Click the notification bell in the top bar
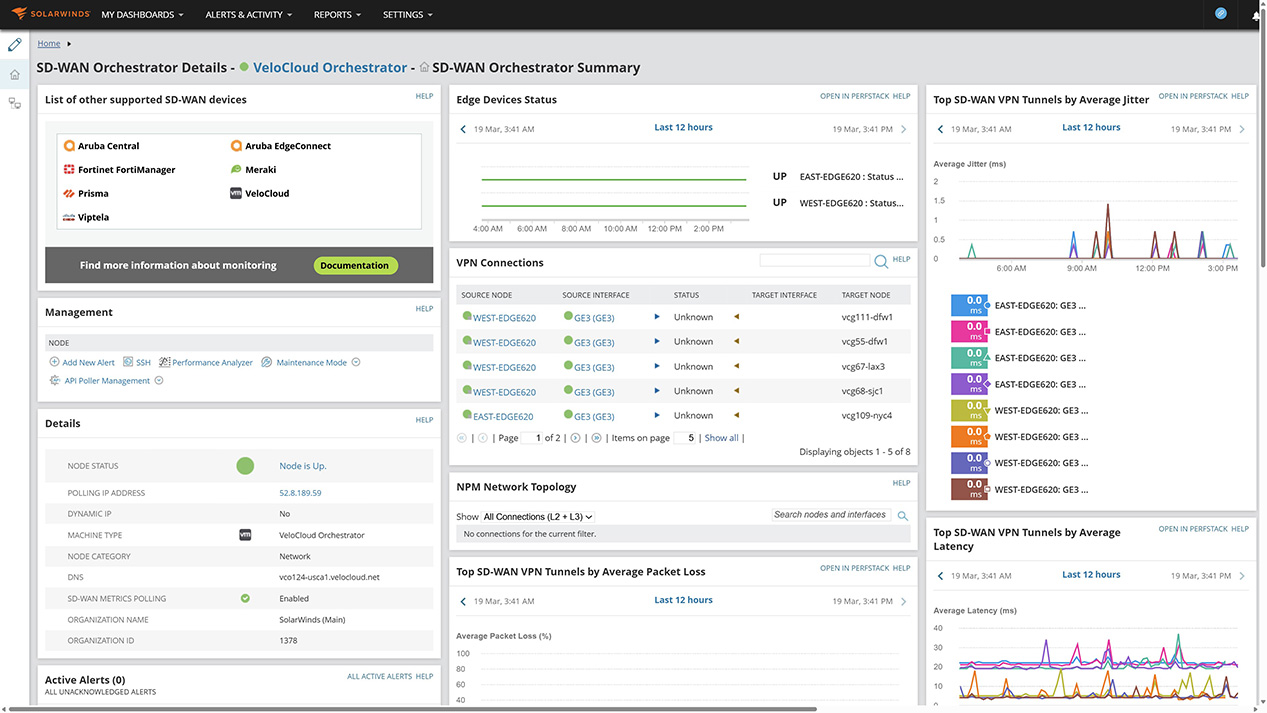Image resolution: width=1267 pixels, height=713 pixels. 1255,17
